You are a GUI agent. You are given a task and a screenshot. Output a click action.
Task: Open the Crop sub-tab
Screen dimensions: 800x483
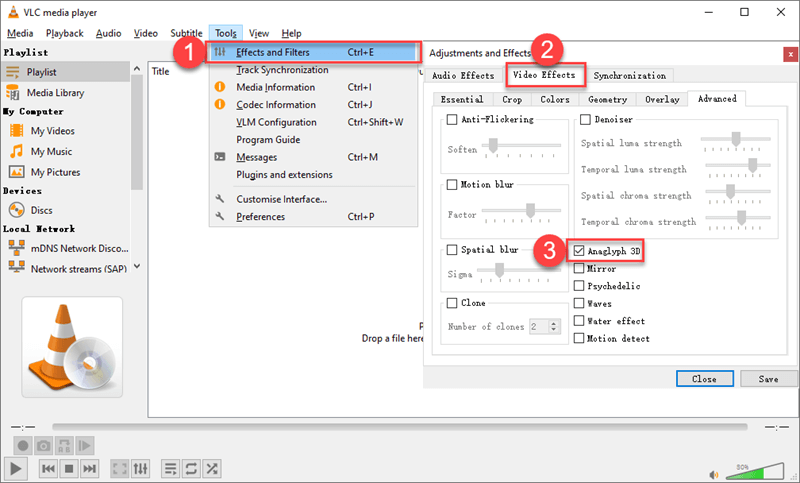[512, 99]
